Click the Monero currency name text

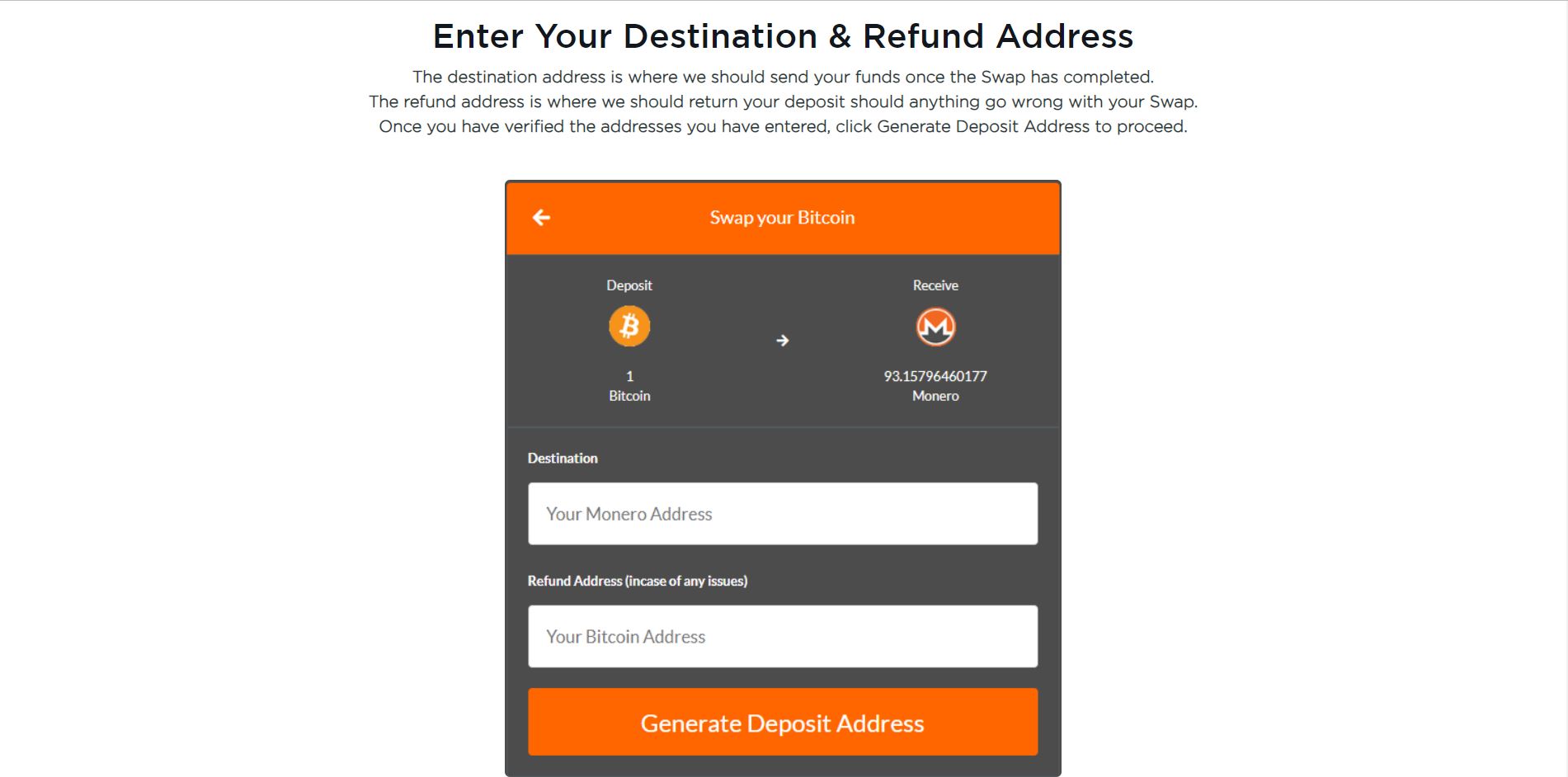click(x=935, y=396)
